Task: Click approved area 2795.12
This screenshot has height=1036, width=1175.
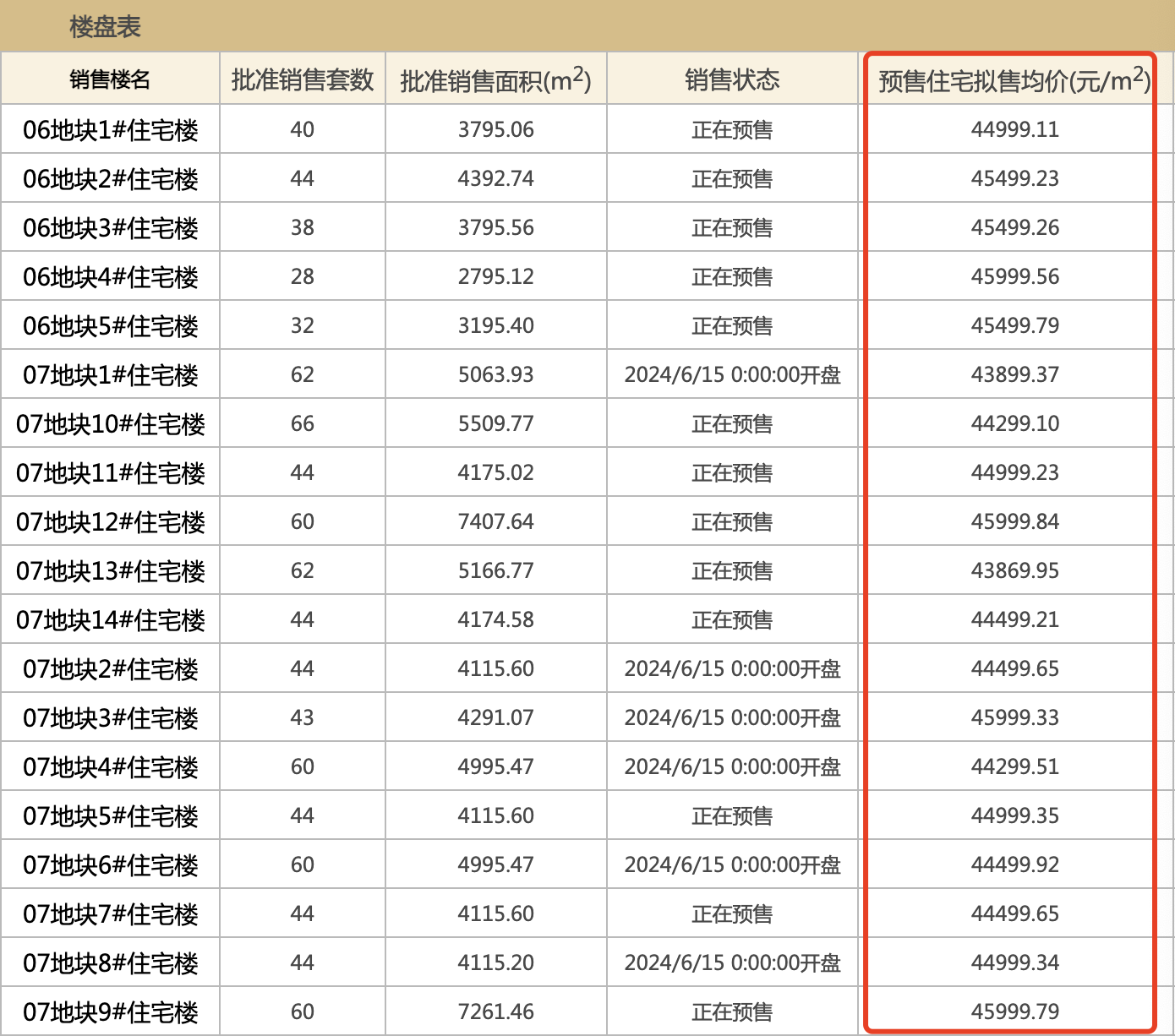Action: click(495, 276)
